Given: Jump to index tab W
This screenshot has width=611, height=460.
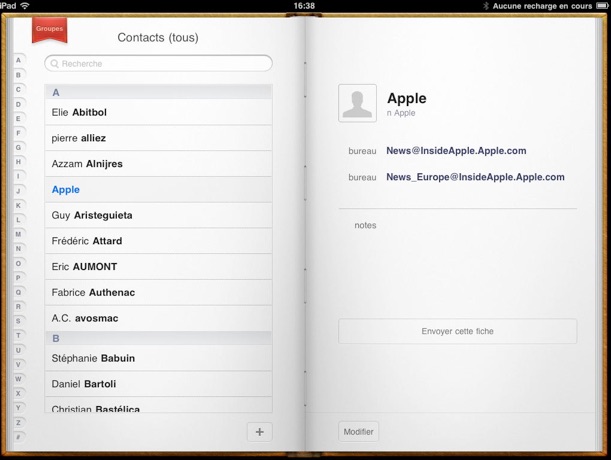Looking at the screenshot, I should tap(18, 379).
